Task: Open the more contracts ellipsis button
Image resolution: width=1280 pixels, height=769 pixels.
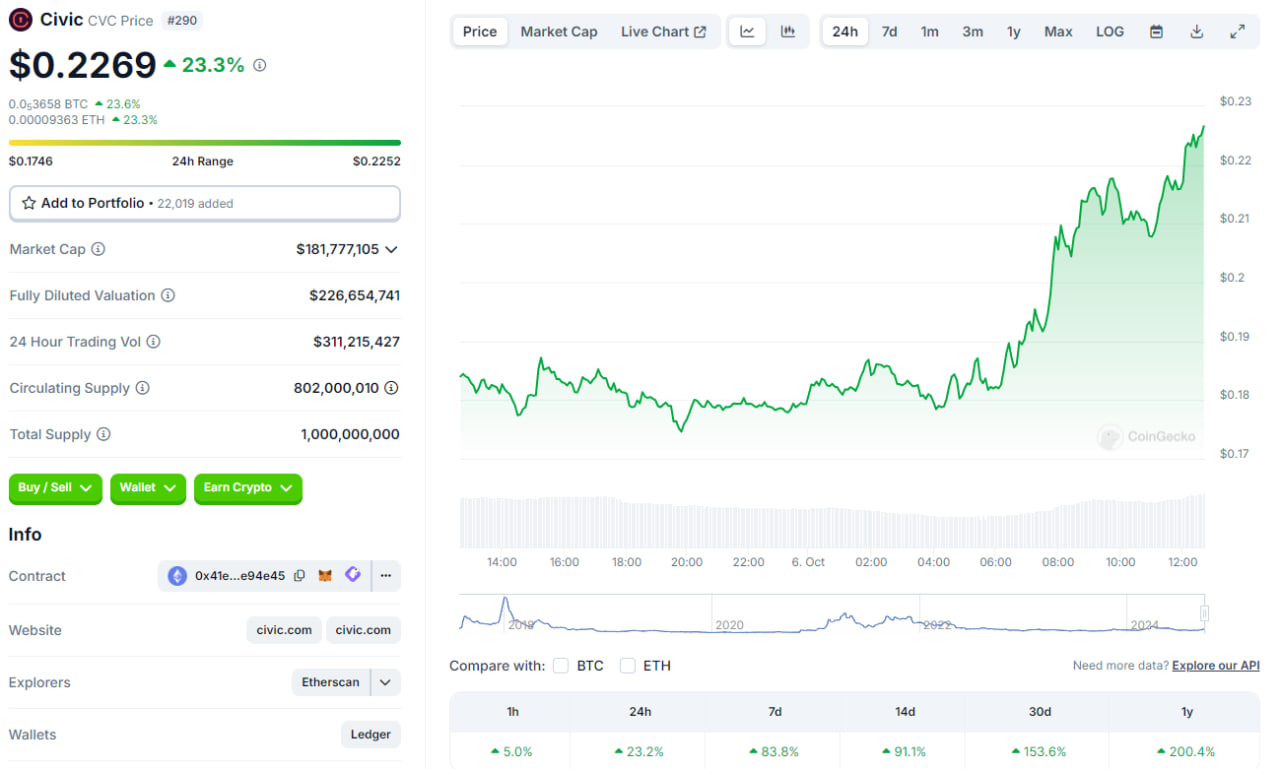Action: pyautogui.click(x=386, y=576)
